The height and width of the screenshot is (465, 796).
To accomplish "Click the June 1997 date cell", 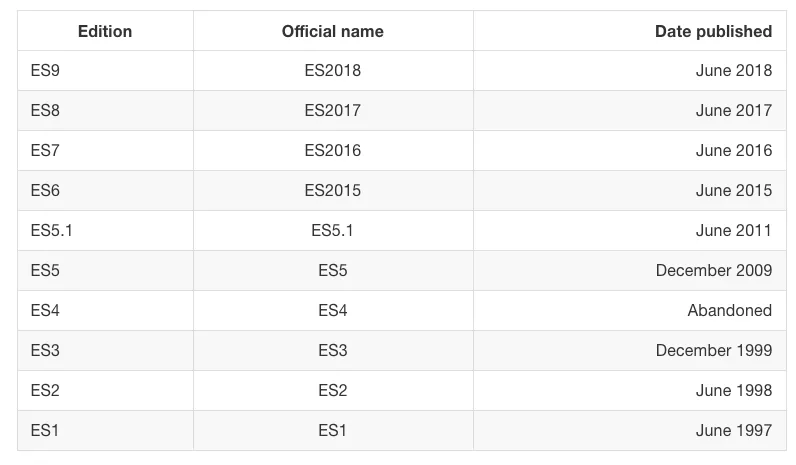I will click(x=734, y=431).
